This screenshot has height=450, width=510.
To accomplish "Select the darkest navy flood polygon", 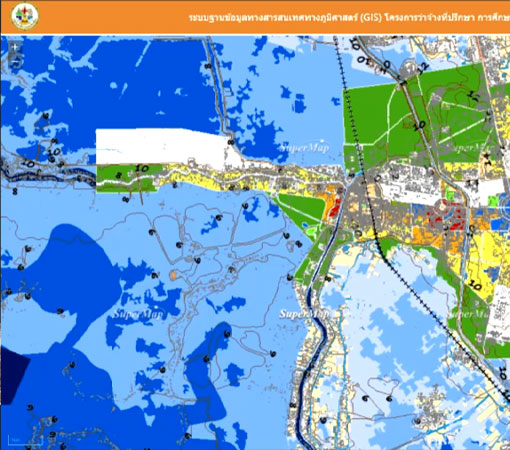I will click(13, 375).
